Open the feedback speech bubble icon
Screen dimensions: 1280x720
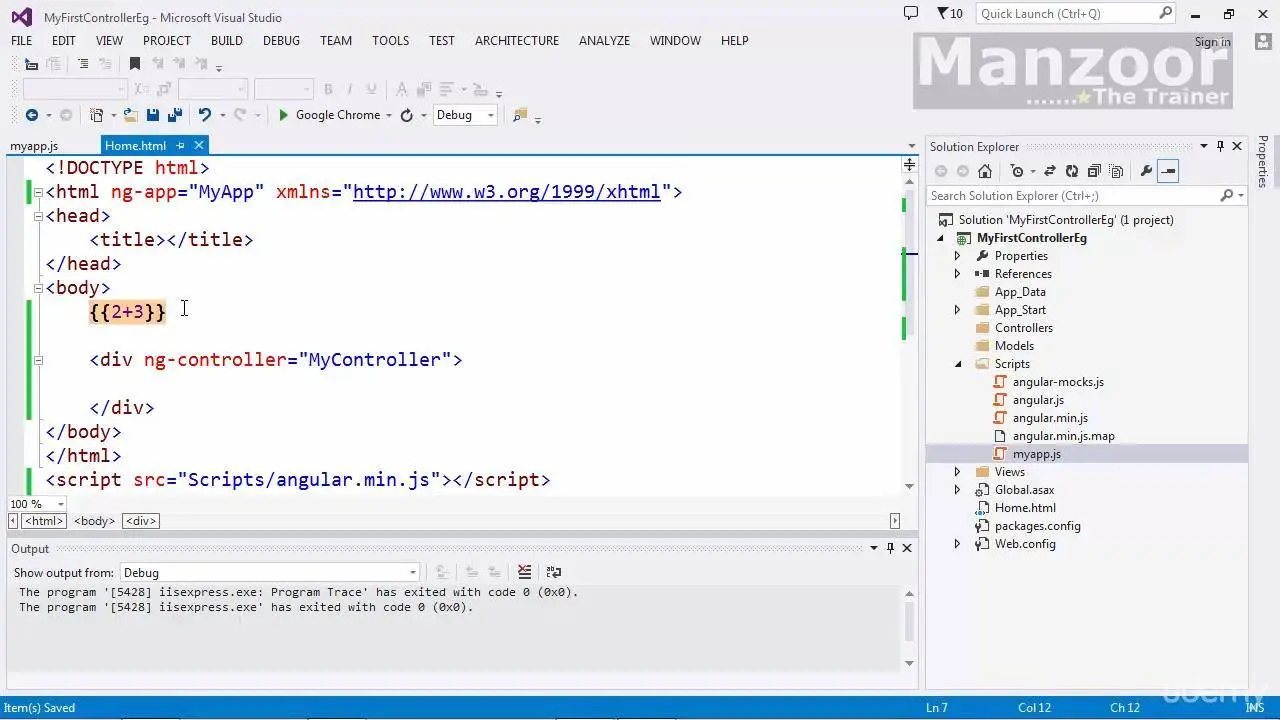(x=910, y=13)
